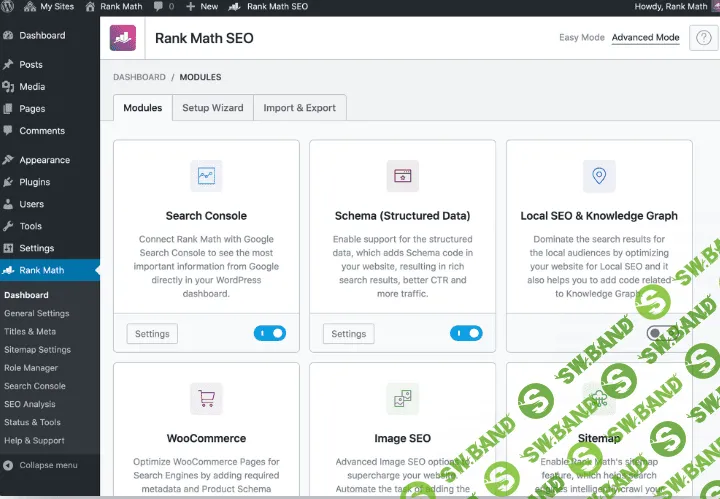Open the Setup Wizard tab
Image resolution: width=720 pixels, height=499 pixels.
coord(213,108)
